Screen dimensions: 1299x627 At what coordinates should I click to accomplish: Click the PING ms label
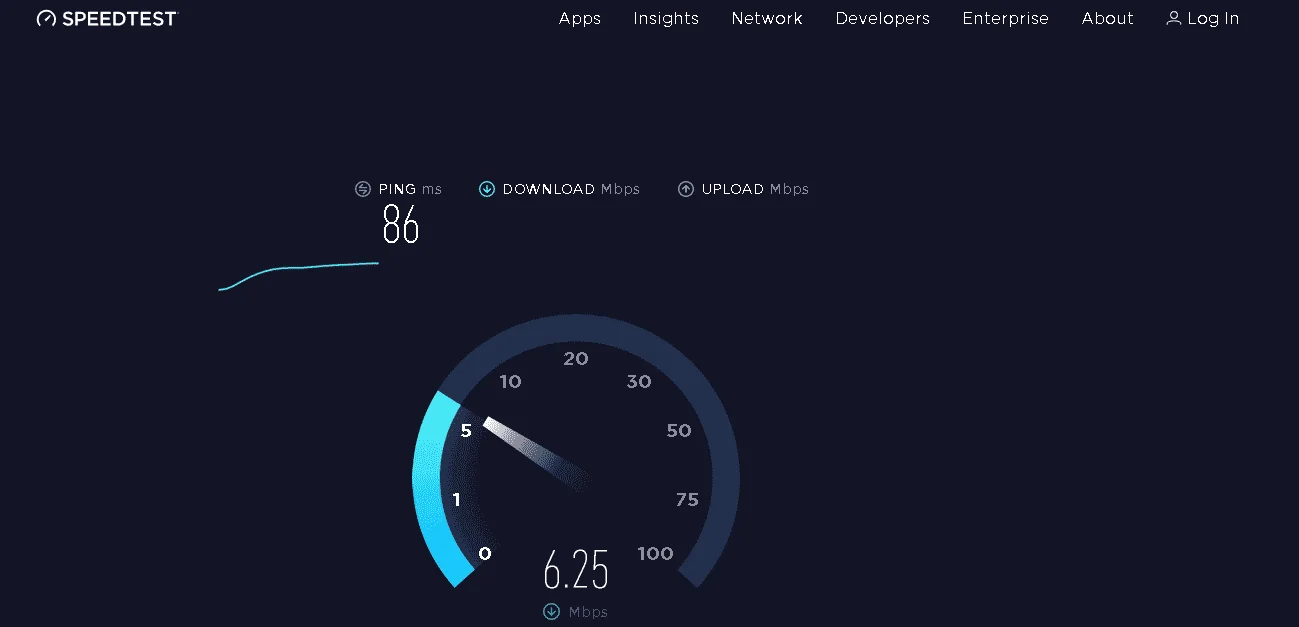[410, 189]
